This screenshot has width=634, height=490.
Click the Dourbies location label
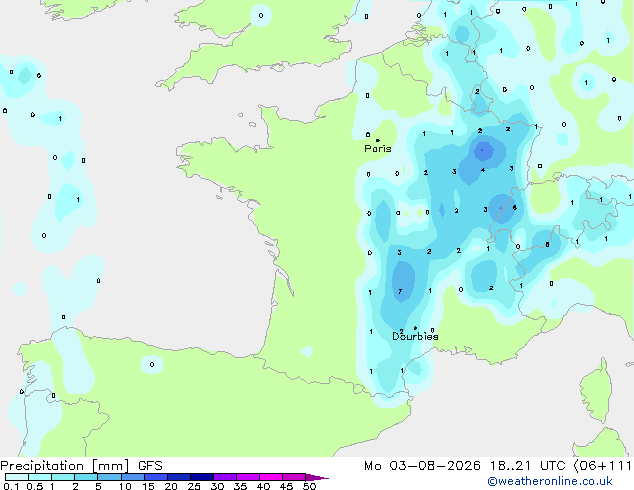[x=415, y=336]
